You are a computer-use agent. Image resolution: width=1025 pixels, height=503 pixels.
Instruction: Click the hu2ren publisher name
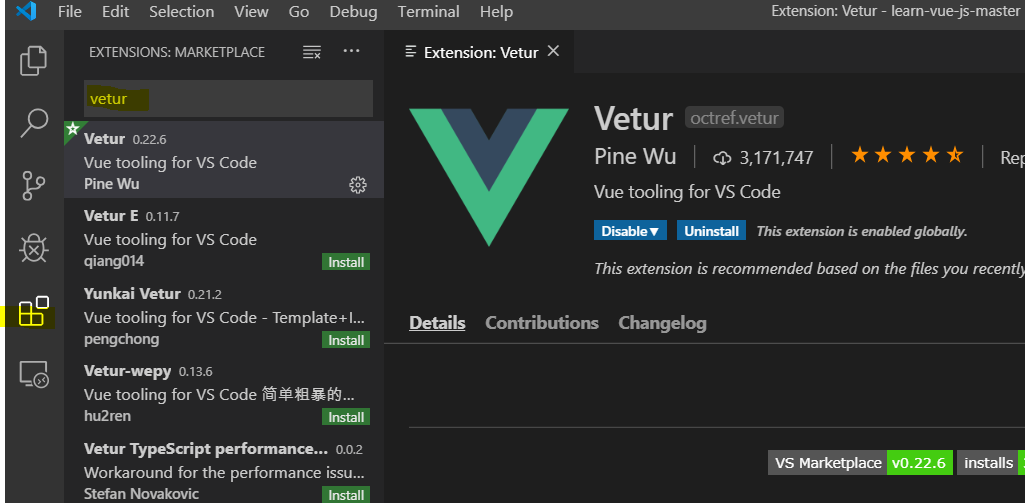coord(108,416)
